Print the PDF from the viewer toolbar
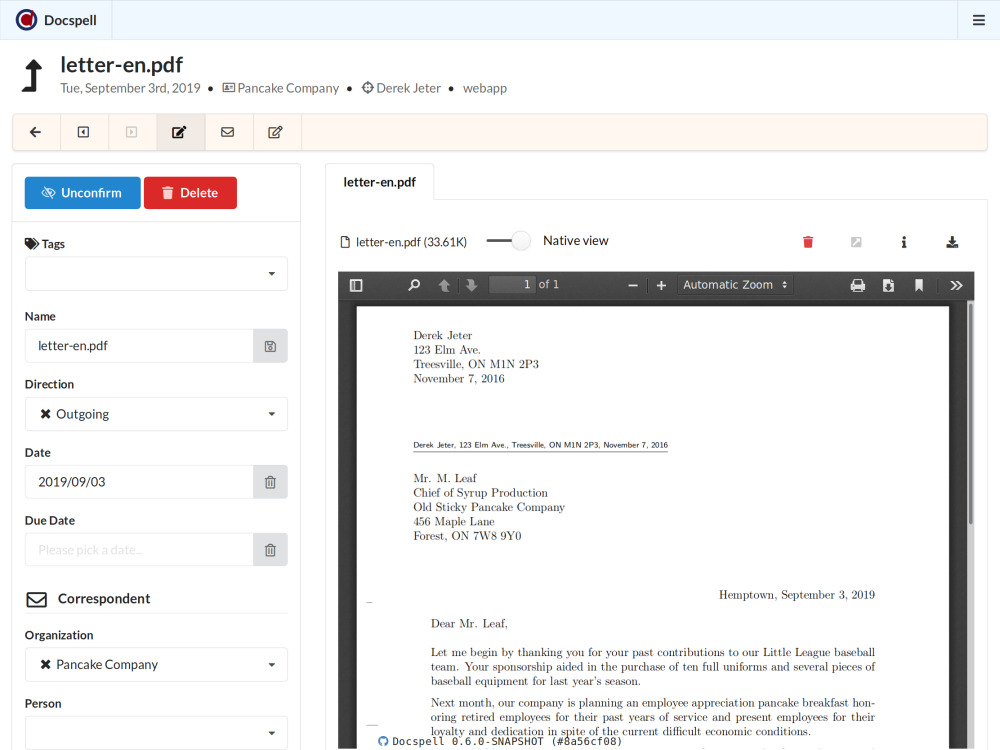Image resolution: width=1000 pixels, height=750 pixels. 857,285
